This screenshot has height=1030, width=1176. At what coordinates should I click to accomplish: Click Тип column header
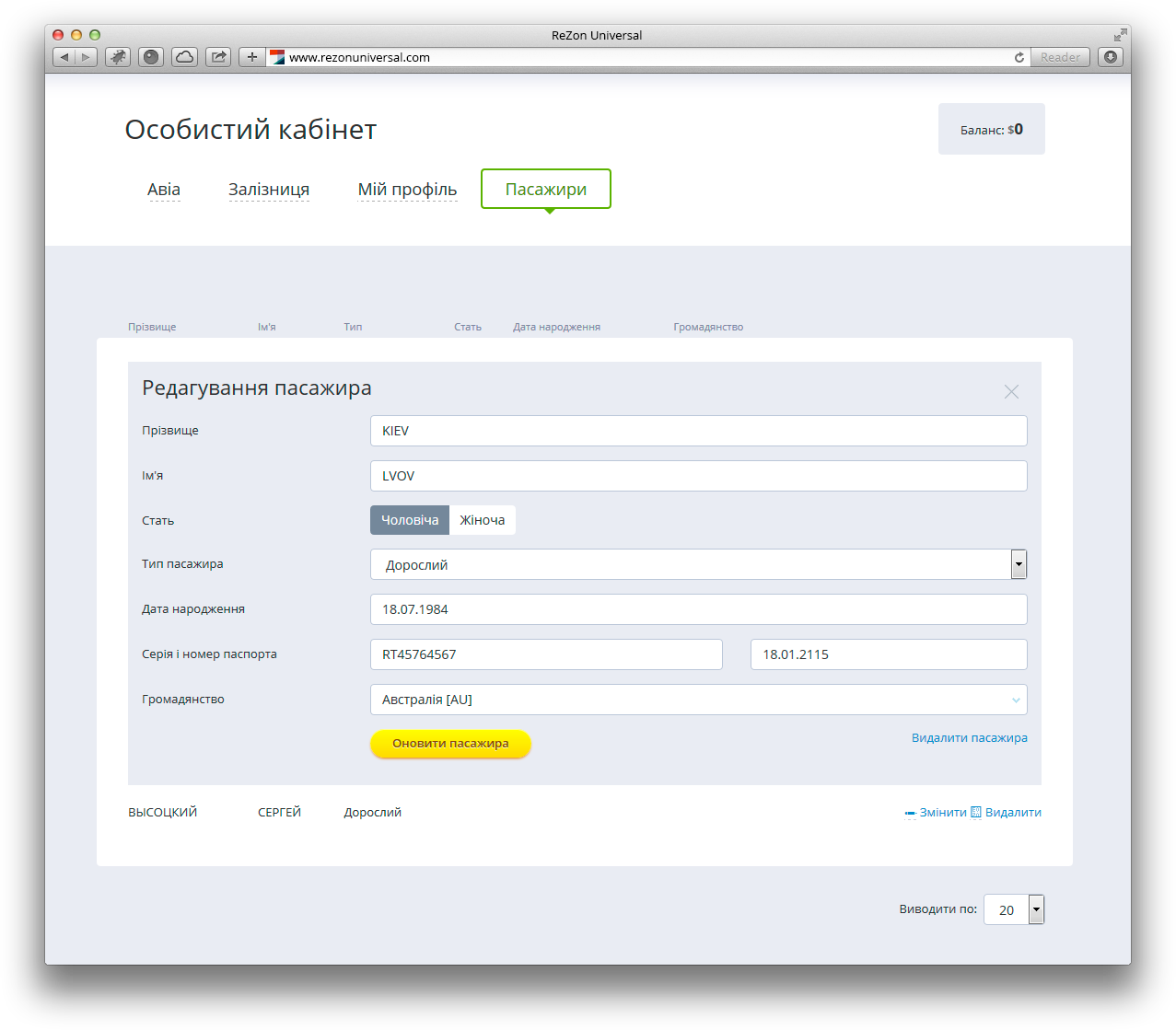click(x=353, y=327)
